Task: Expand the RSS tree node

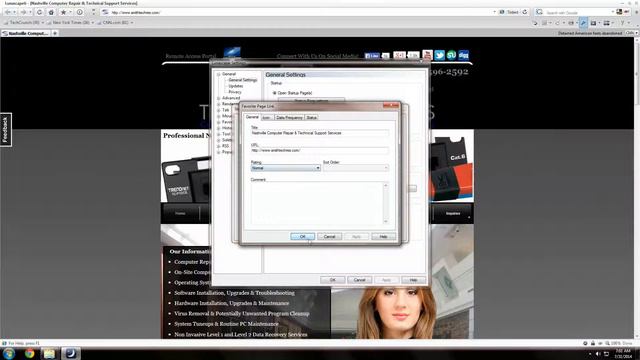Action: [219, 146]
